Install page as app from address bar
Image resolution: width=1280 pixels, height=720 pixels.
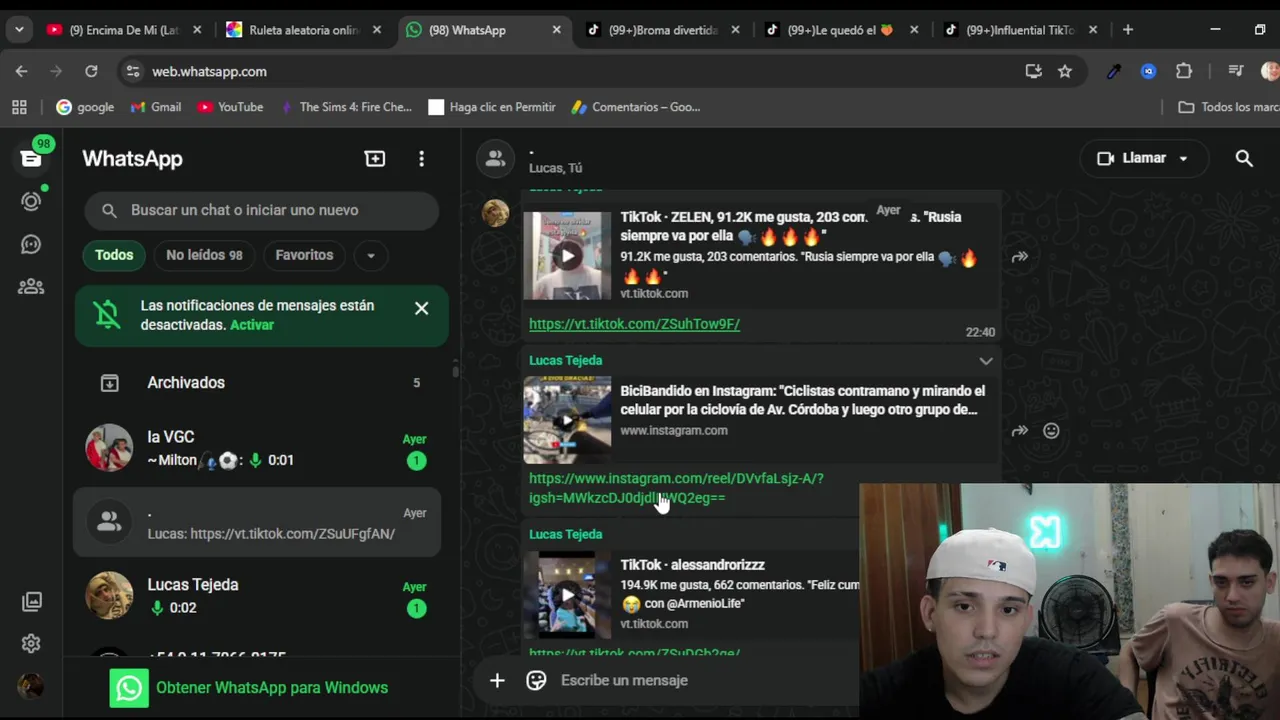[1033, 71]
